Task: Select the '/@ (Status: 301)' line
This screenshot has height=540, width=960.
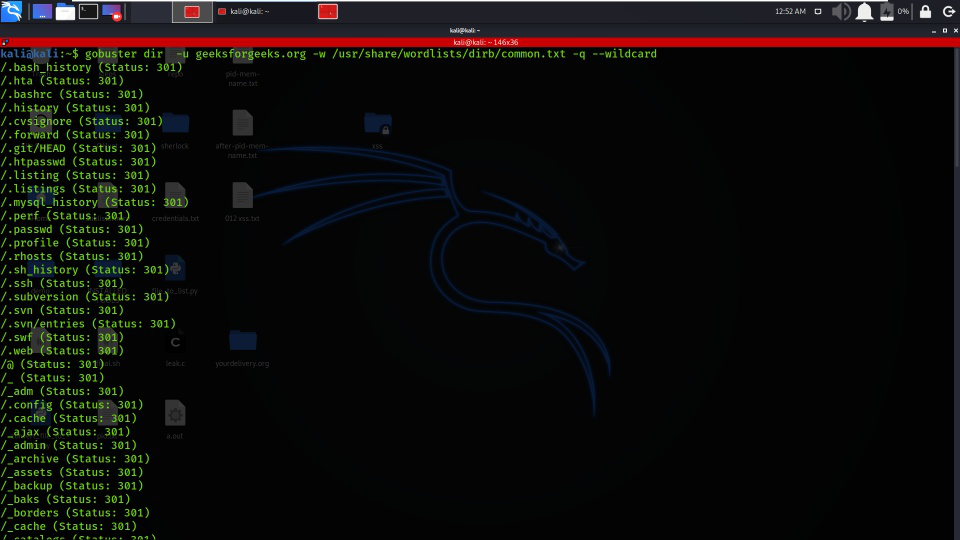Action: point(52,364)
